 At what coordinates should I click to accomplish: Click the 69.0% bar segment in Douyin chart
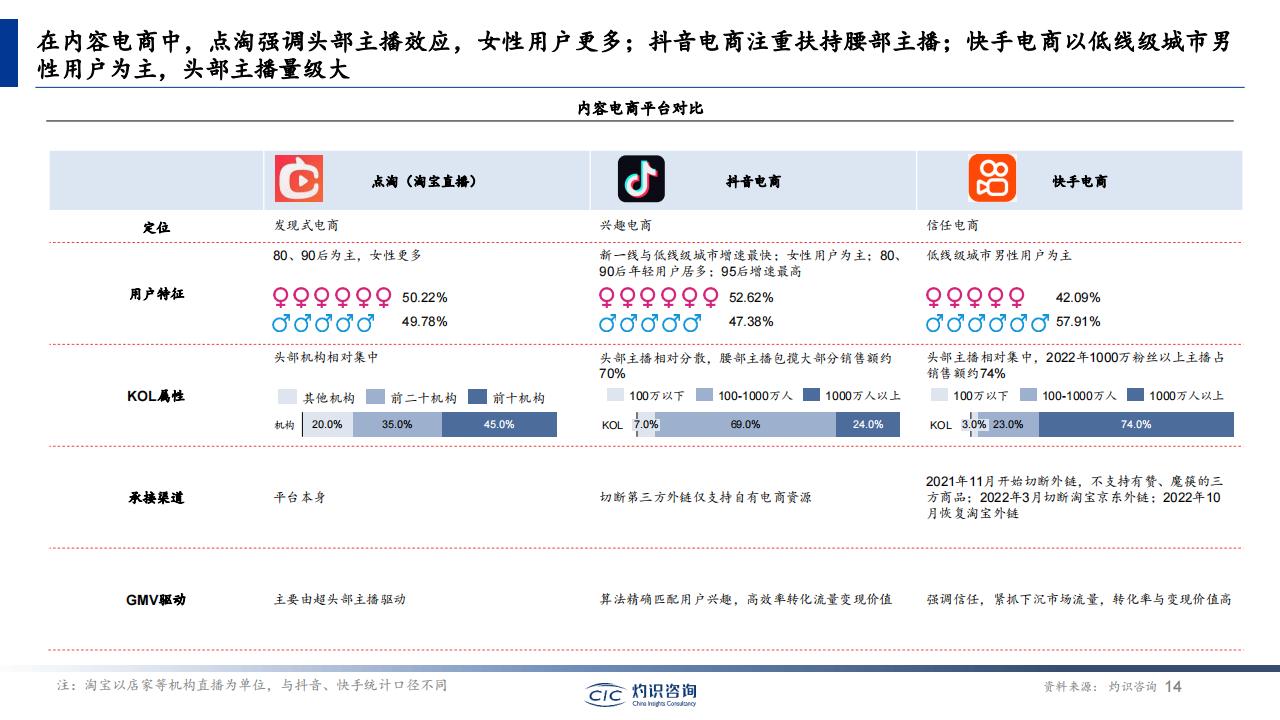pos(745,424)
